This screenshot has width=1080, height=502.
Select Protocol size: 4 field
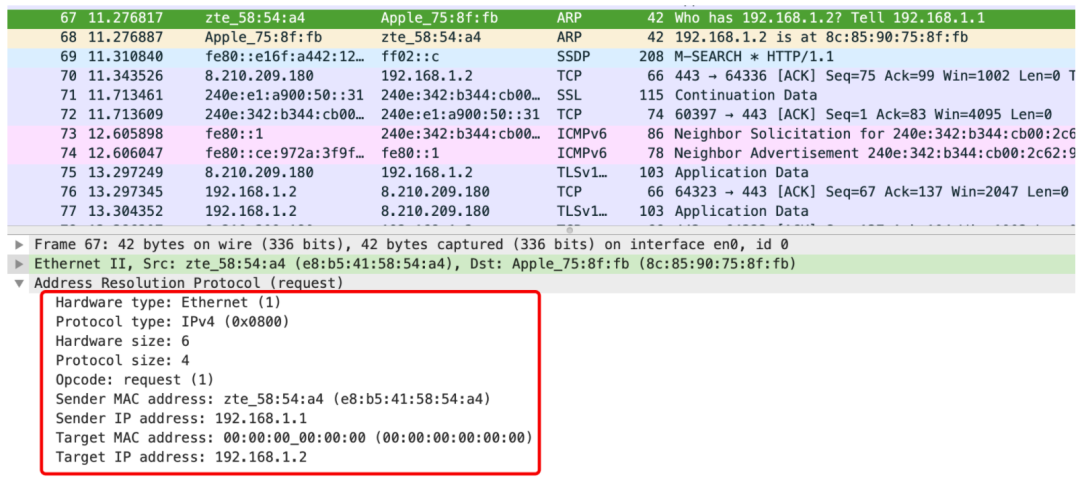123,360
